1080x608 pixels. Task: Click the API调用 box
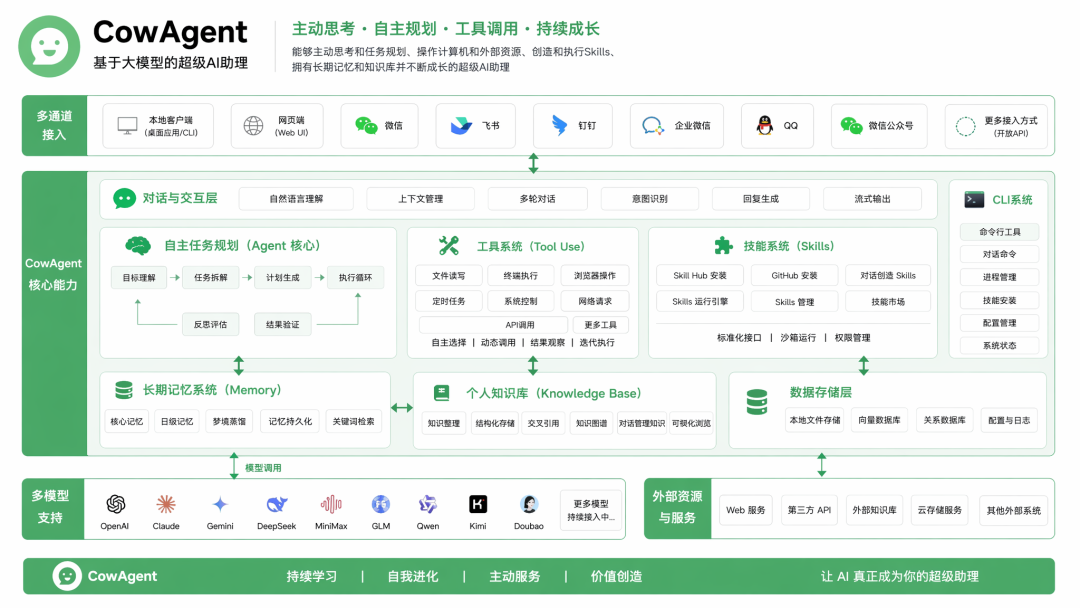[x=493, y=324]
